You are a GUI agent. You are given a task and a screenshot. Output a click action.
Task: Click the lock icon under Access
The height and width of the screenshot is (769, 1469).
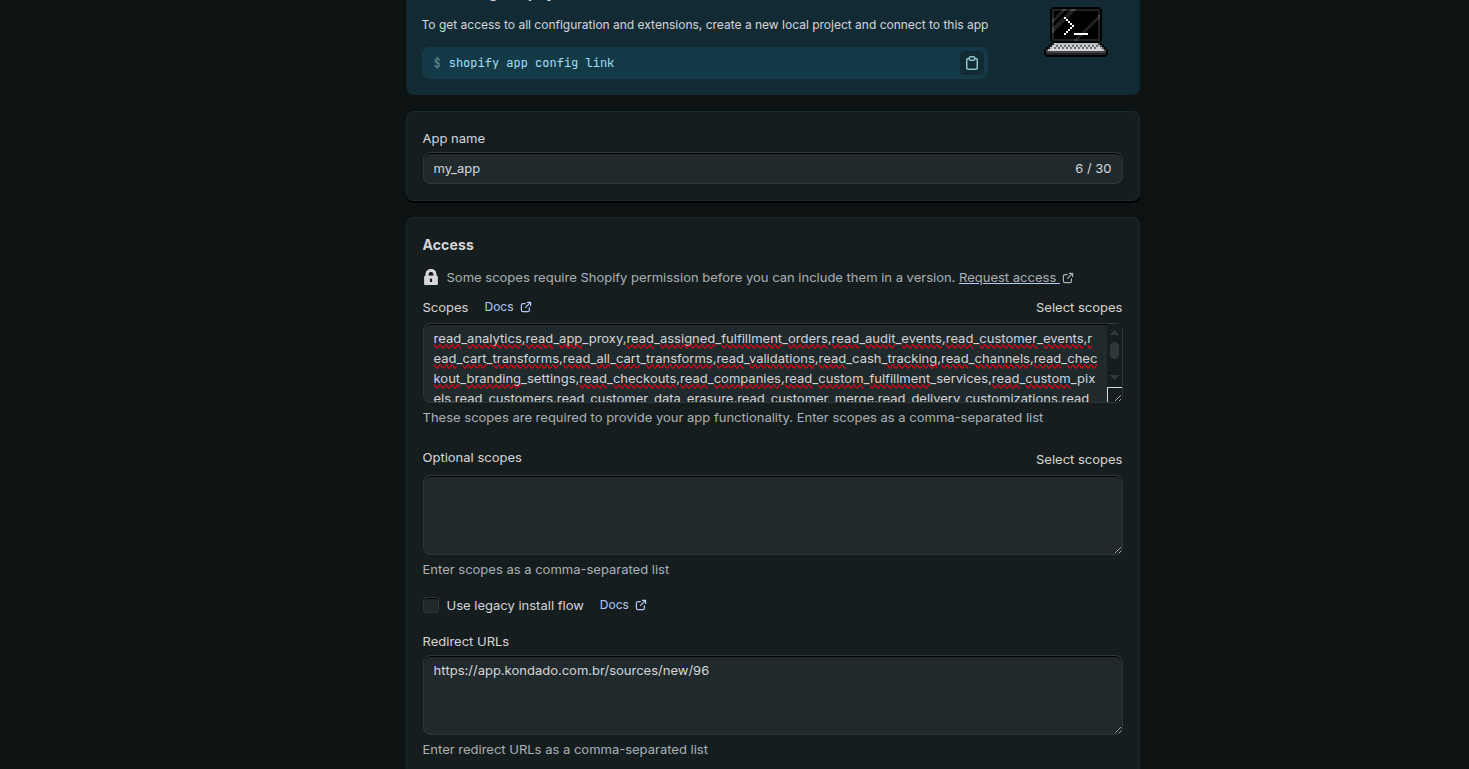tap(431, 277)
